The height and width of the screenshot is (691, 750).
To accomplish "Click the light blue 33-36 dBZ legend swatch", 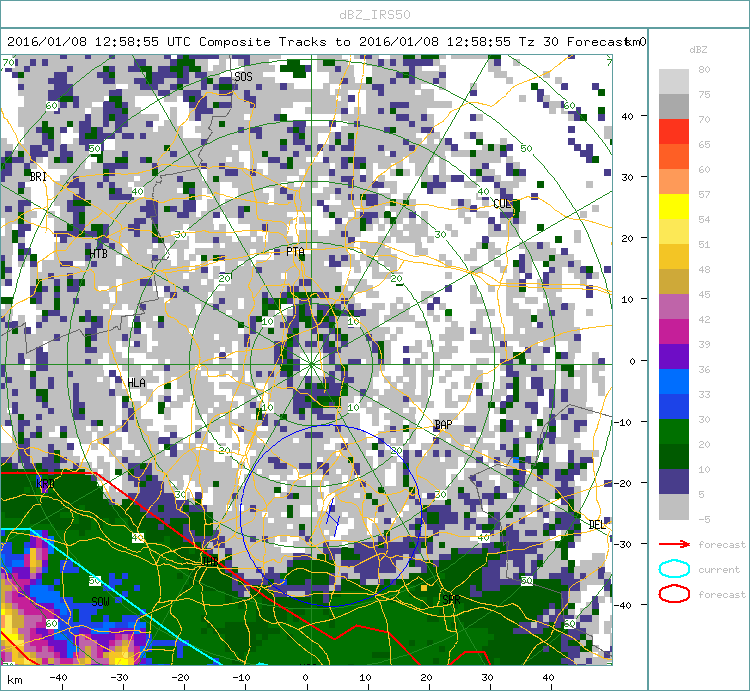I will click(673, 381).
